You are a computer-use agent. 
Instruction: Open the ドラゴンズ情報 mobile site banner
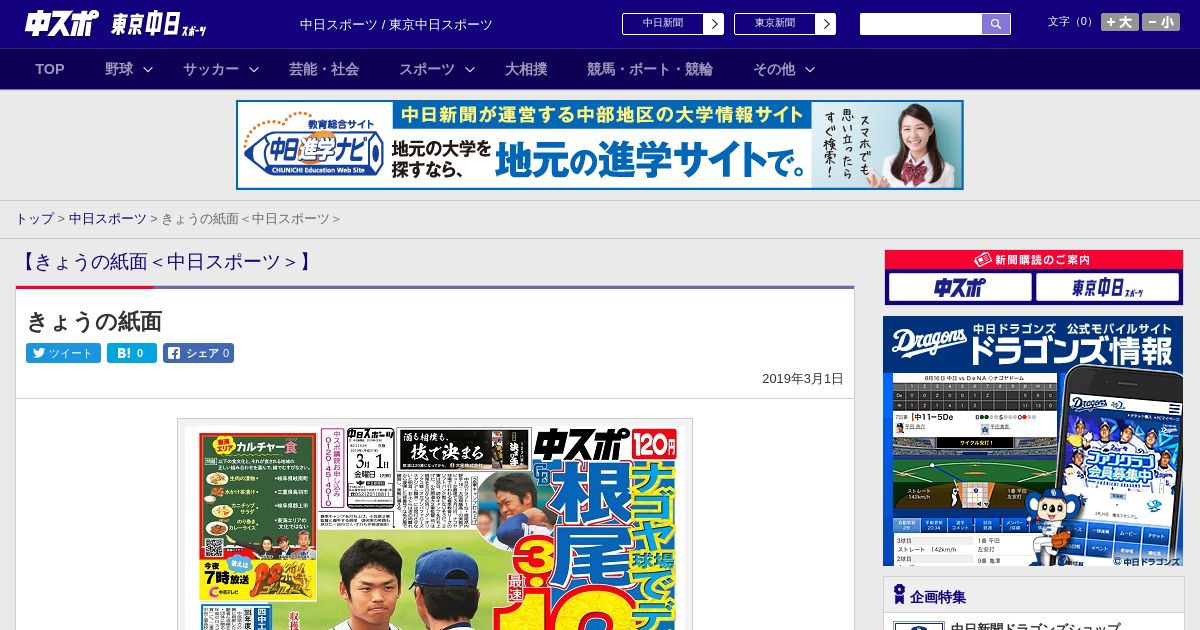pos(1033,441)
